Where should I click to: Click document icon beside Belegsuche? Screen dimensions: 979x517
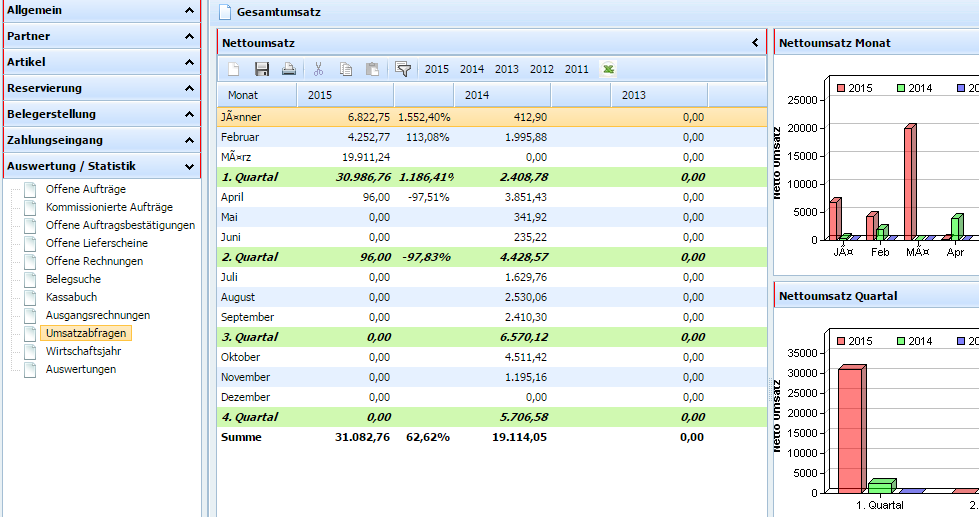tap(30, 279)
